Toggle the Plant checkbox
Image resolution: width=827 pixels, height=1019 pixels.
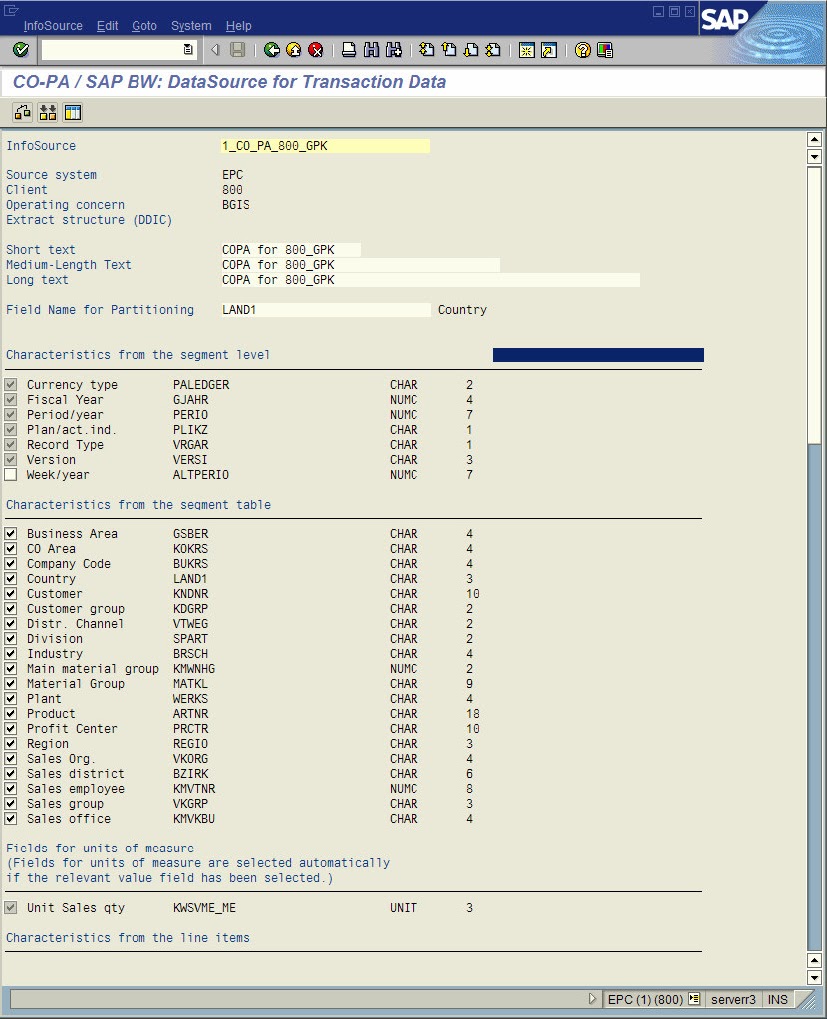pos(10,698)
